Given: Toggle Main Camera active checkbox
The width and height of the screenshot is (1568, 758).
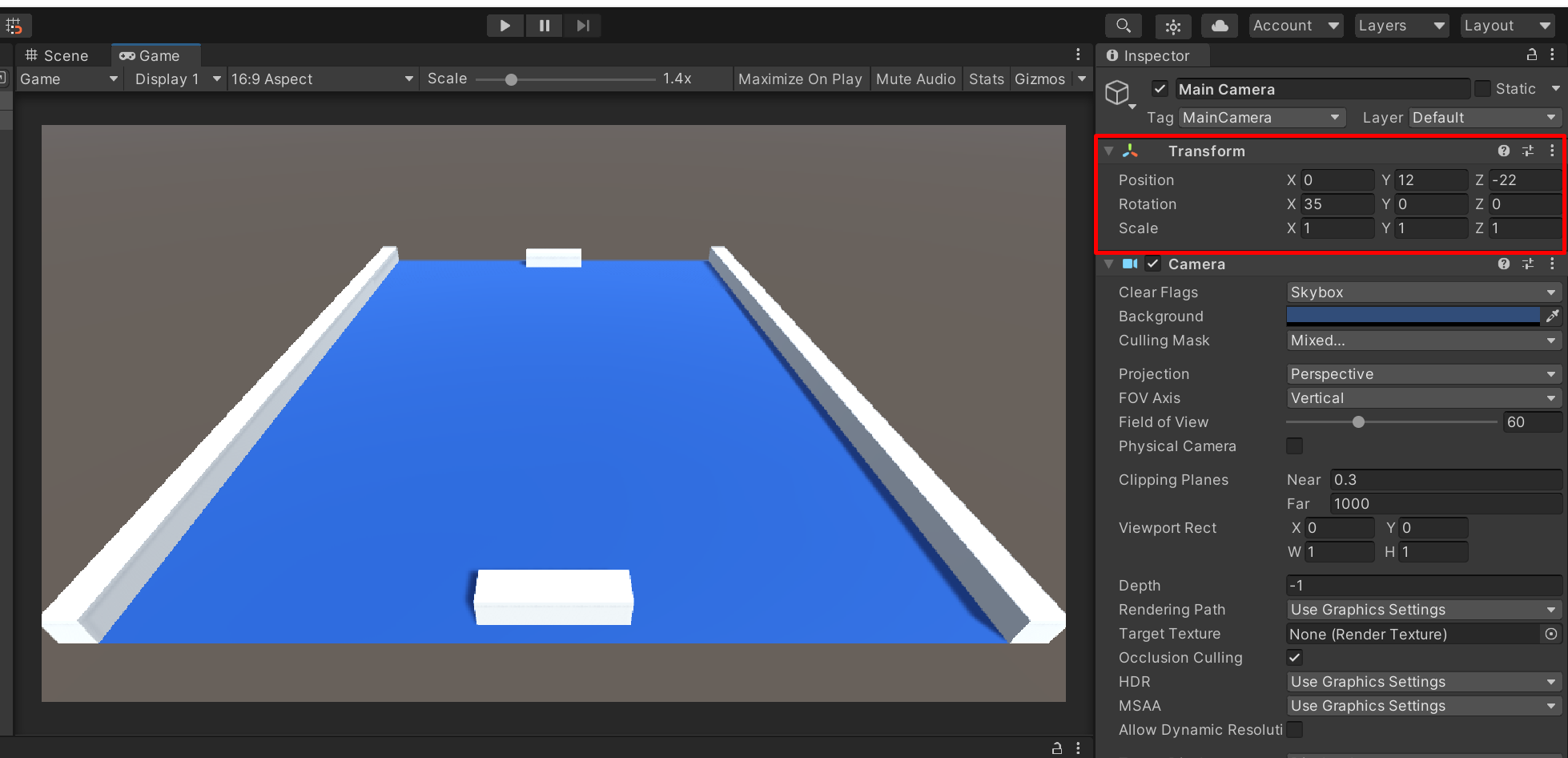Looking at the screenshot, I should pyautogui.click(x=1160, y=89).
